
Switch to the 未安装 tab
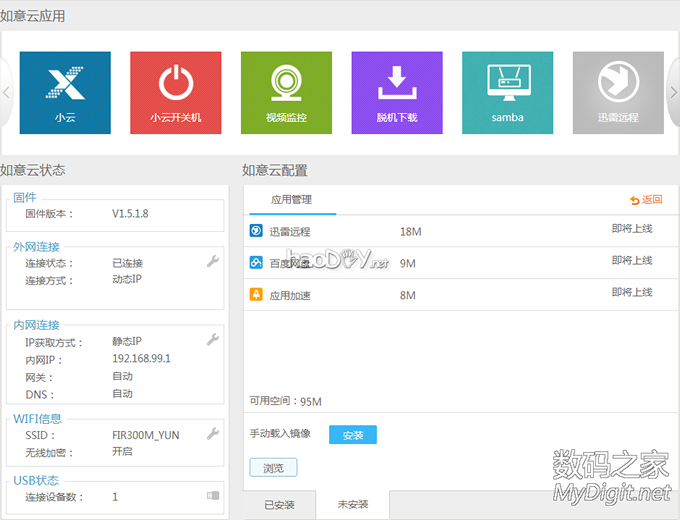click(x=353, y=505)
